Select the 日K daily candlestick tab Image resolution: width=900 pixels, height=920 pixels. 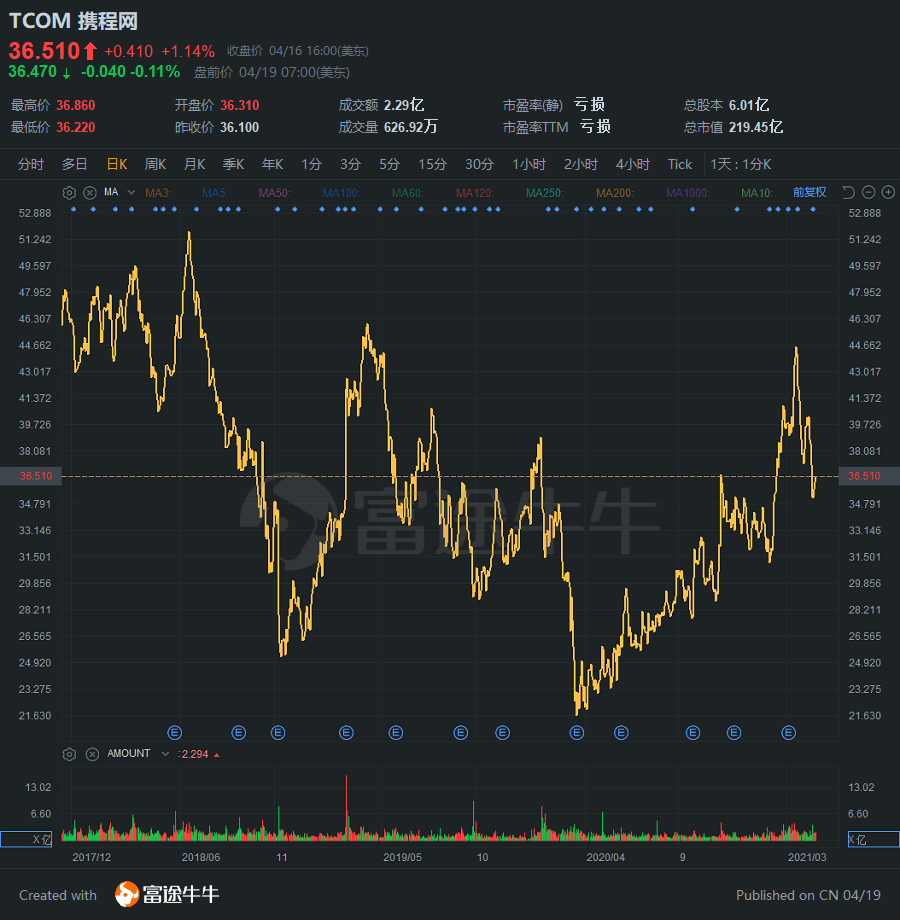(117, 164)
